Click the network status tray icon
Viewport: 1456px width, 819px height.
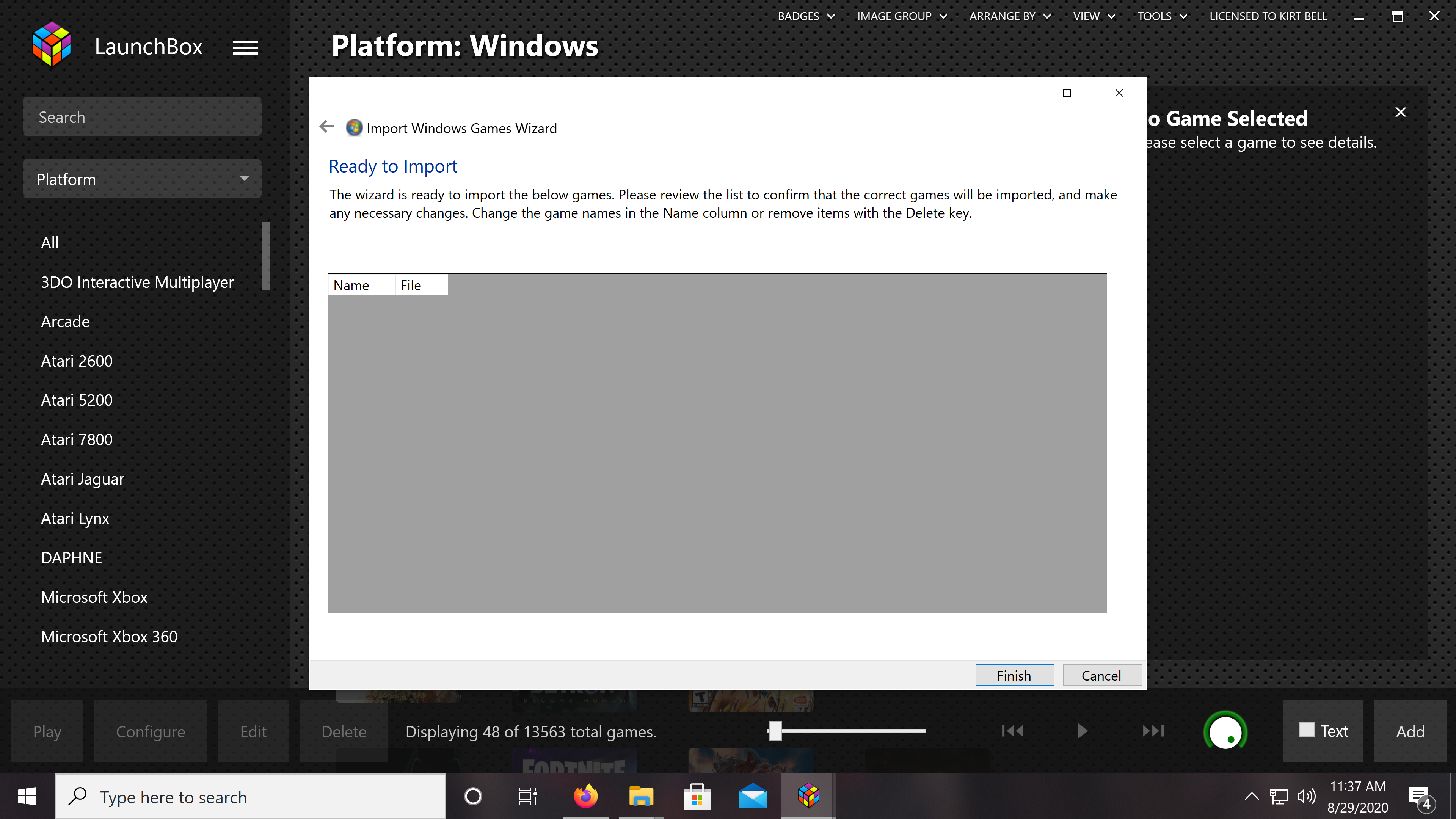pos(1279,796)
